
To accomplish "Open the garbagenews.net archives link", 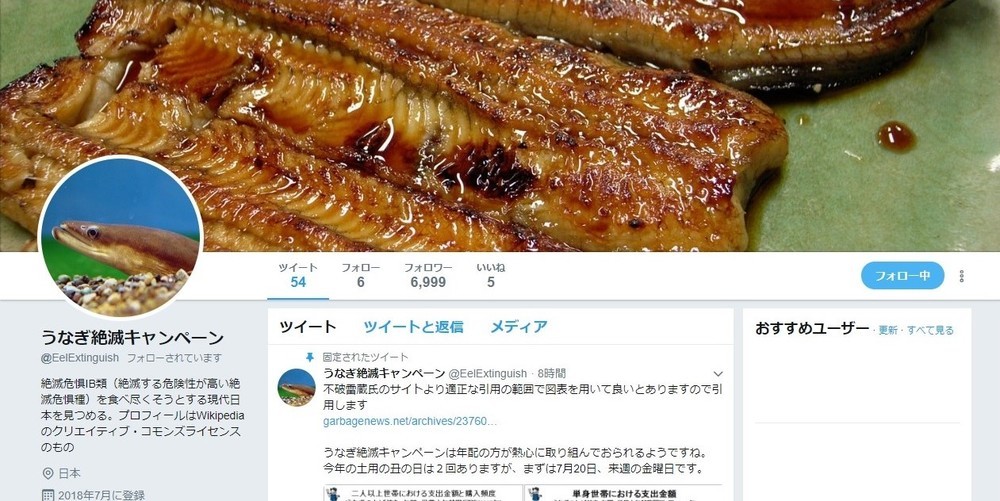I will pos(410,421).
